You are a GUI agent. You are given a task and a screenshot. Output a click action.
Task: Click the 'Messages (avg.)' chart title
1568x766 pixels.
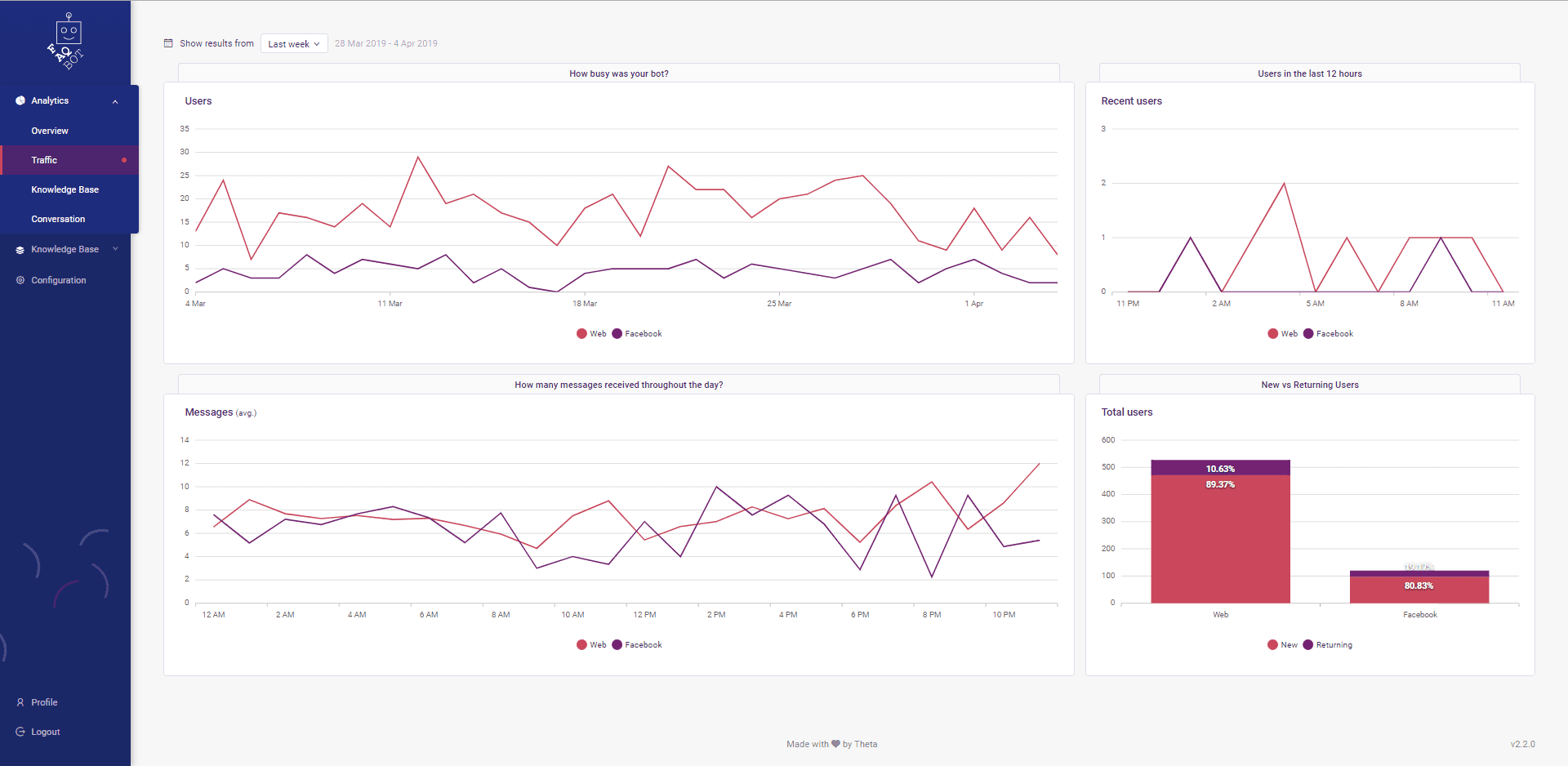pyautogui.click(x=220, y=412)
